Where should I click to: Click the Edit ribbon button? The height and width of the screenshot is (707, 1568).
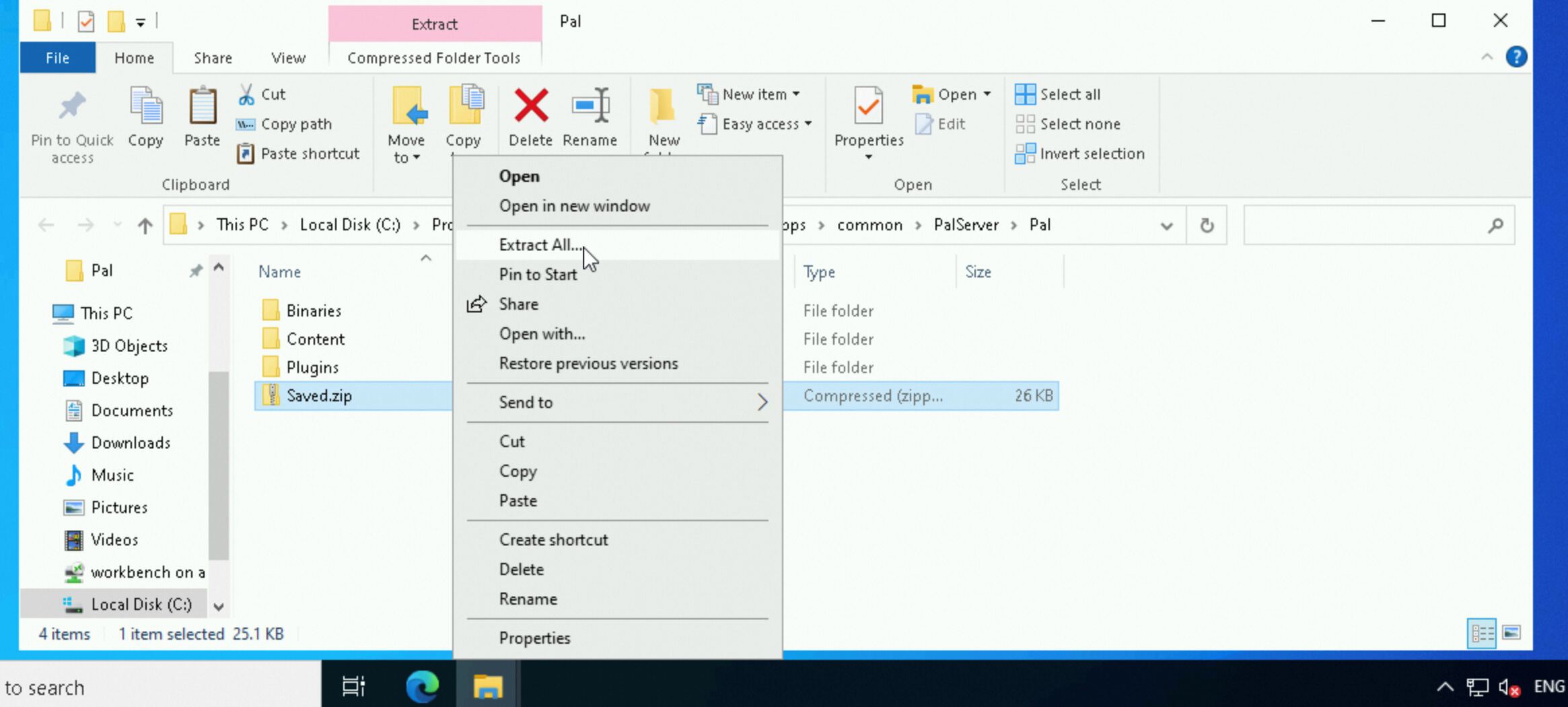click(941, 124)
